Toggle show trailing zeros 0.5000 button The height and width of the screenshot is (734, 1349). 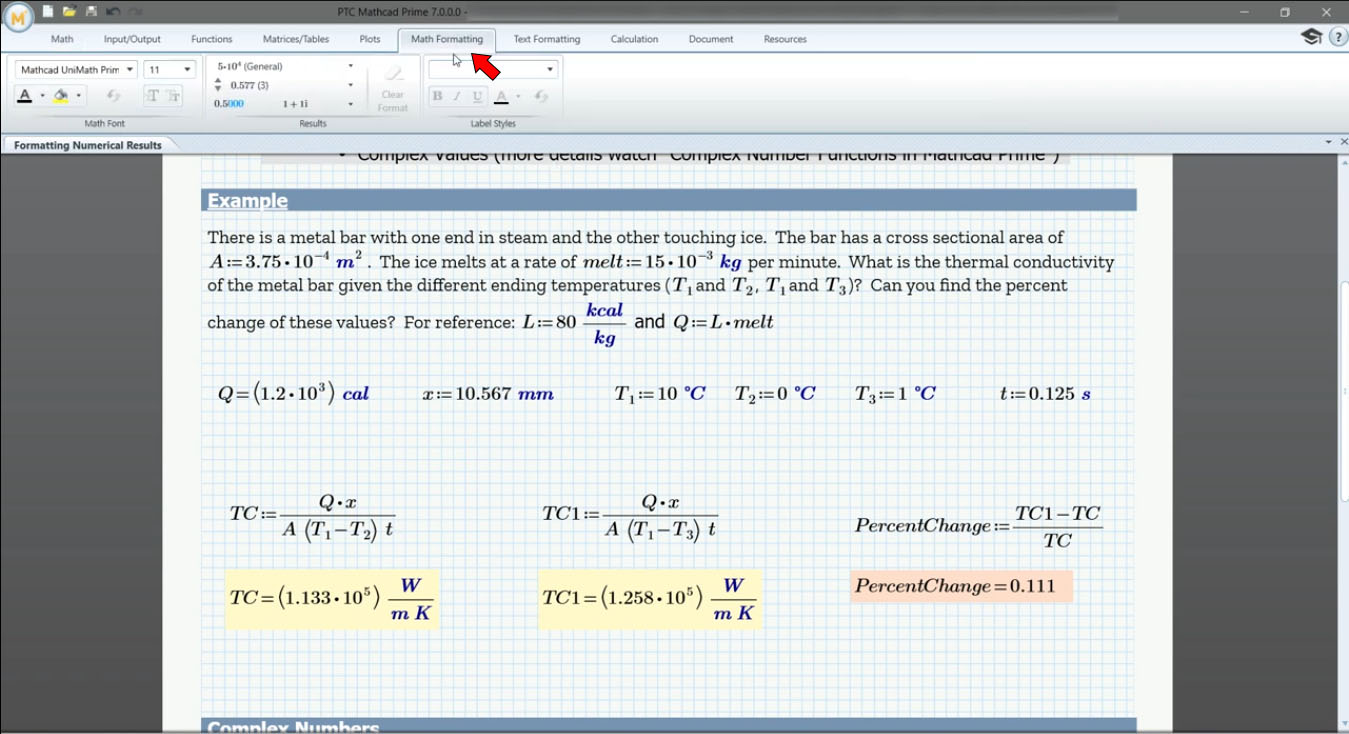pos(229,104)
